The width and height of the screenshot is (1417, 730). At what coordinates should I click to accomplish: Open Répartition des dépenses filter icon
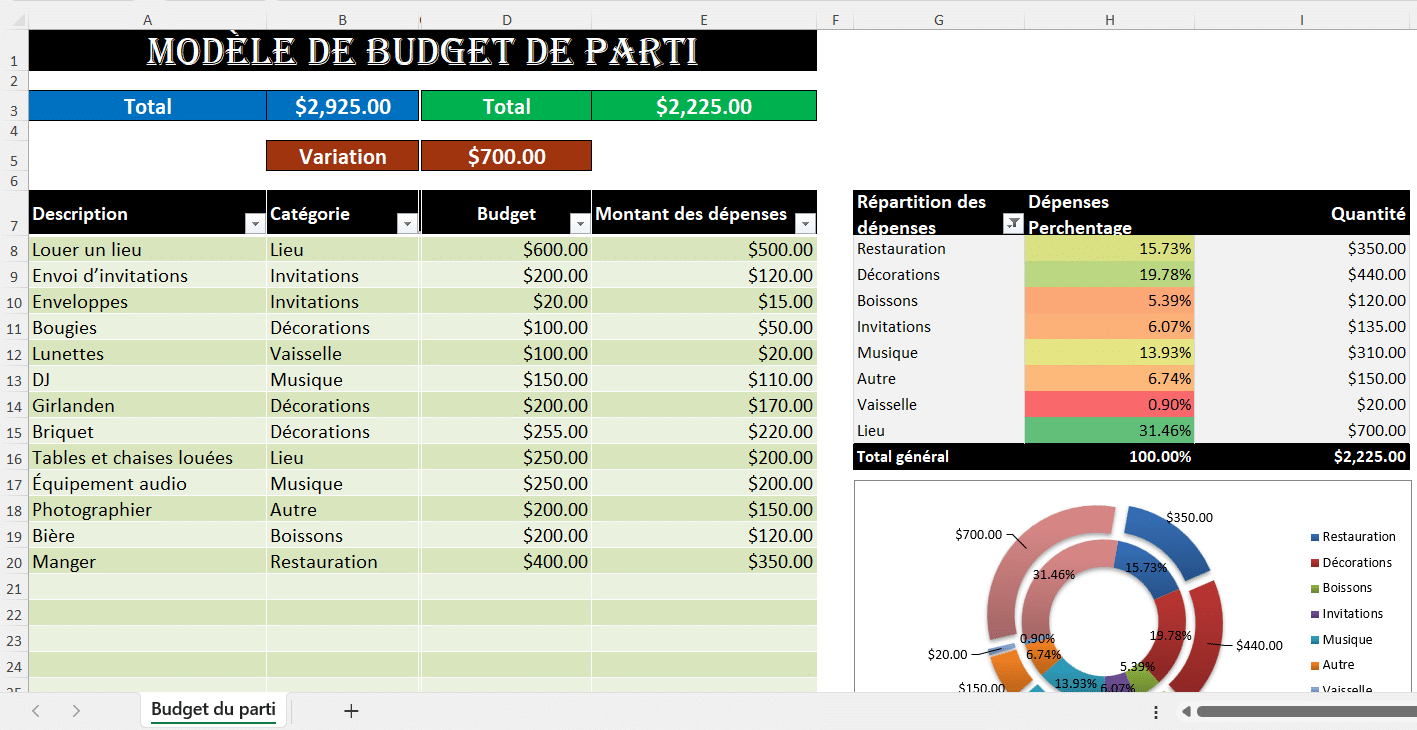[x=1012, y=224]
